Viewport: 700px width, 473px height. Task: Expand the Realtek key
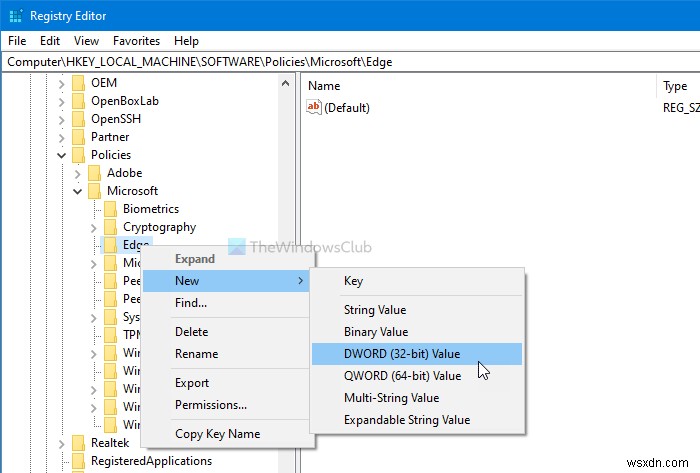(x=62, y=444)
